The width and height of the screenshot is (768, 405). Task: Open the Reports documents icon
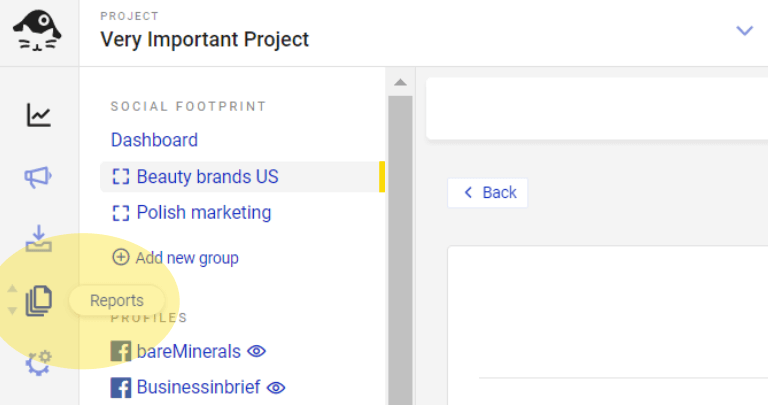(39, 300)
